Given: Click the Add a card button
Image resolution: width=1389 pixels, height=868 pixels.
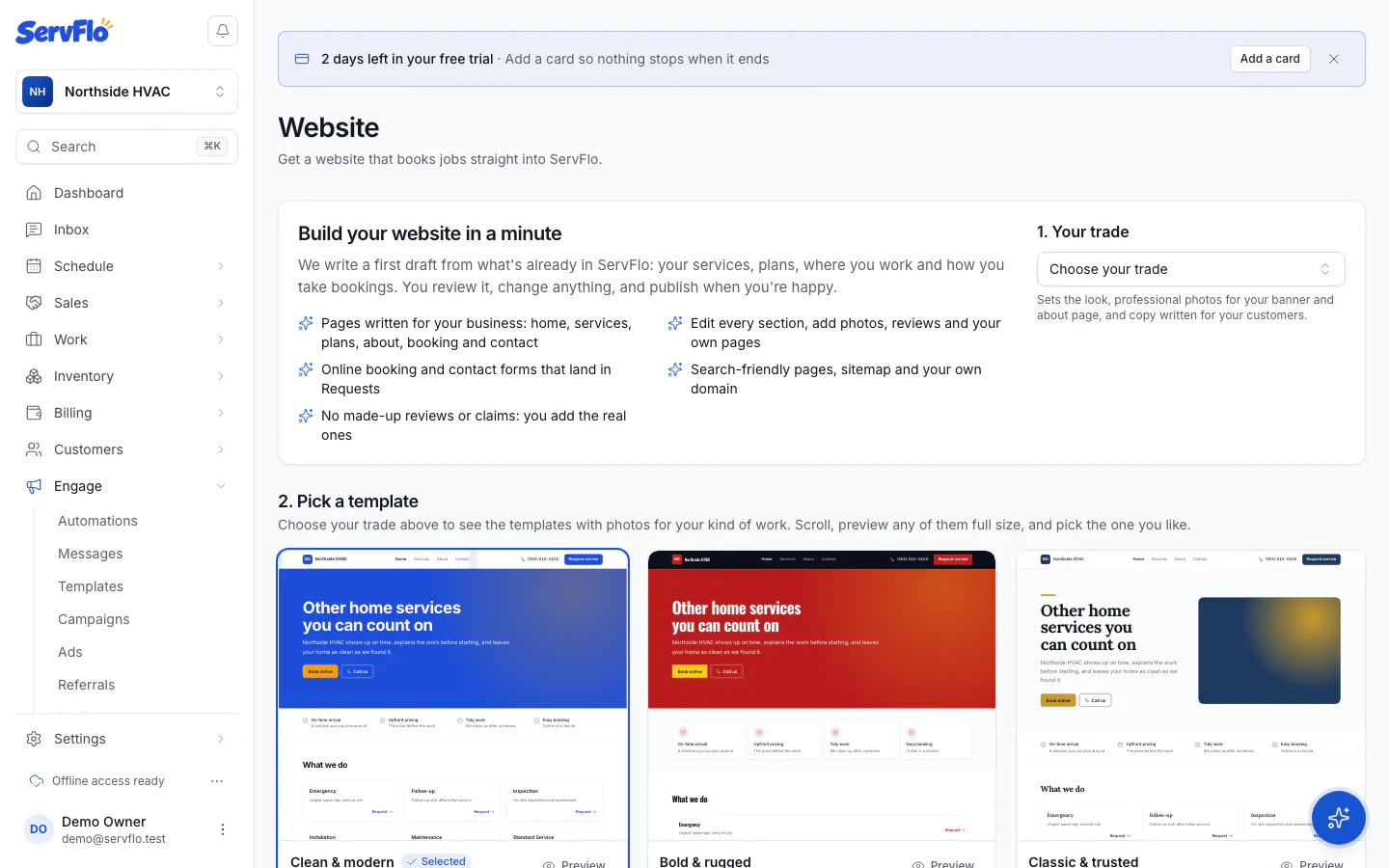Looking at the screenshot, I should pyautogui.click(x=1270, y=59).
